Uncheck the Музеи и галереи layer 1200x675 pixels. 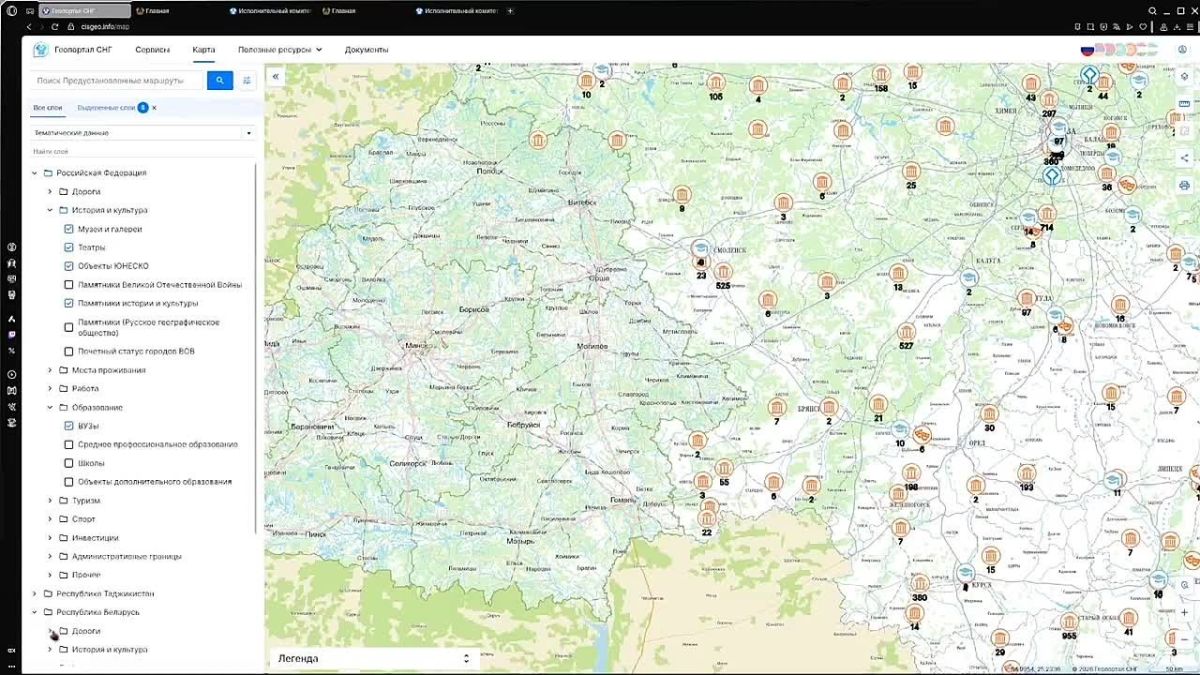pyautogui.click(x=69, y=229)
